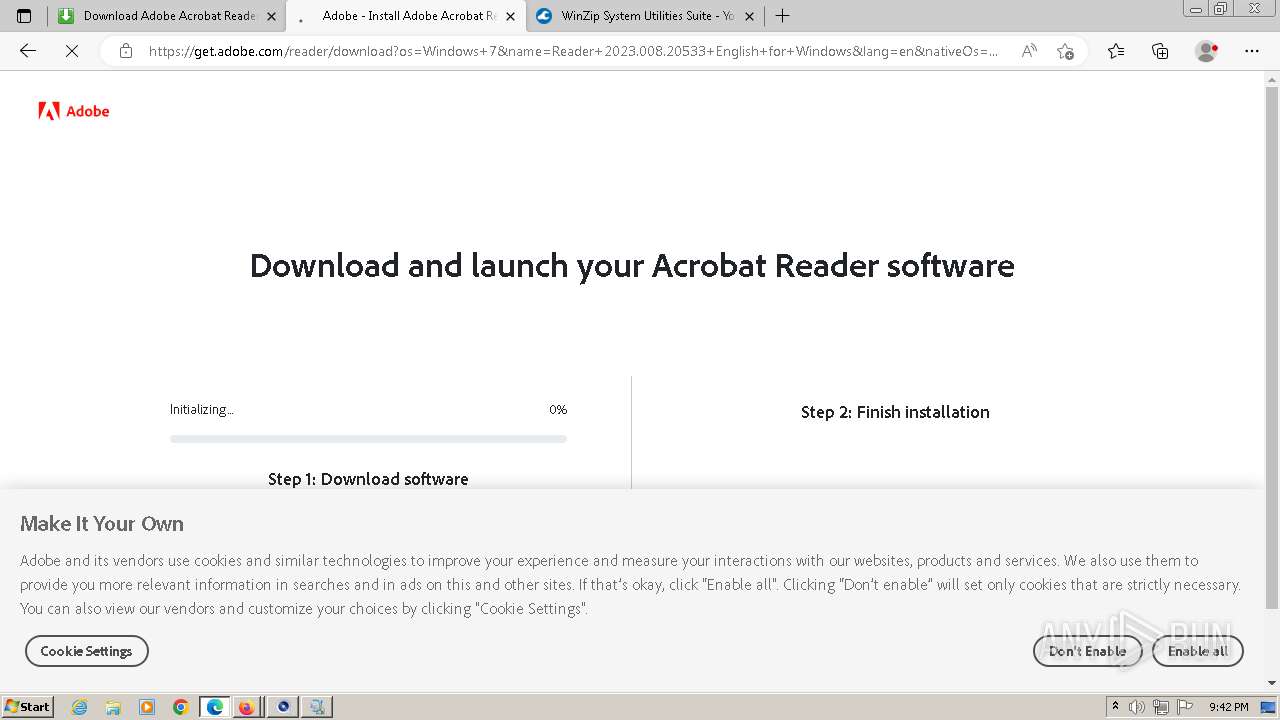1280x720 pixels.
Task: Switch to Download Adobe Acrobat Reader tab
Action: (x=167, y=16)
